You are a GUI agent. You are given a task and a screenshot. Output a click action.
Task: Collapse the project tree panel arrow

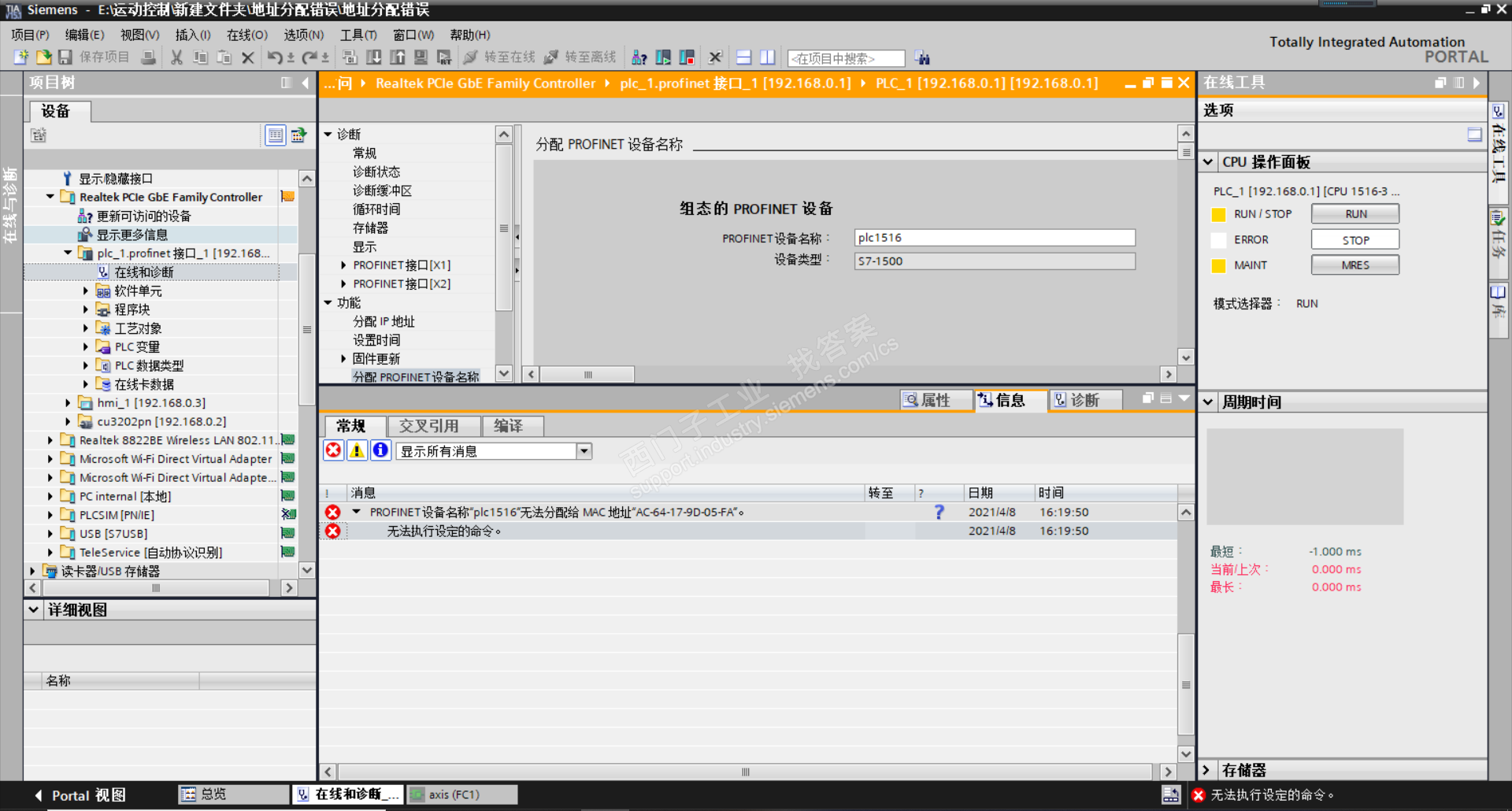(306, 83)
